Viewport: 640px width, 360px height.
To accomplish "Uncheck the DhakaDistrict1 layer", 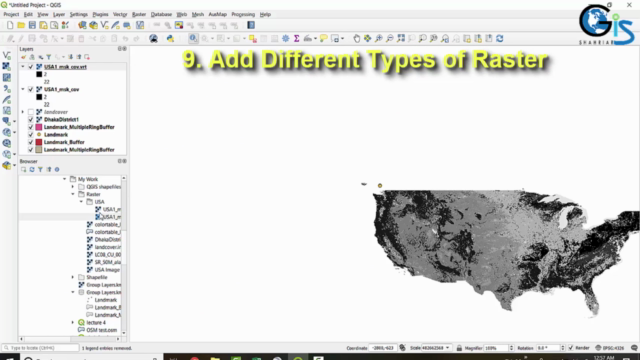I will point(31,119).
